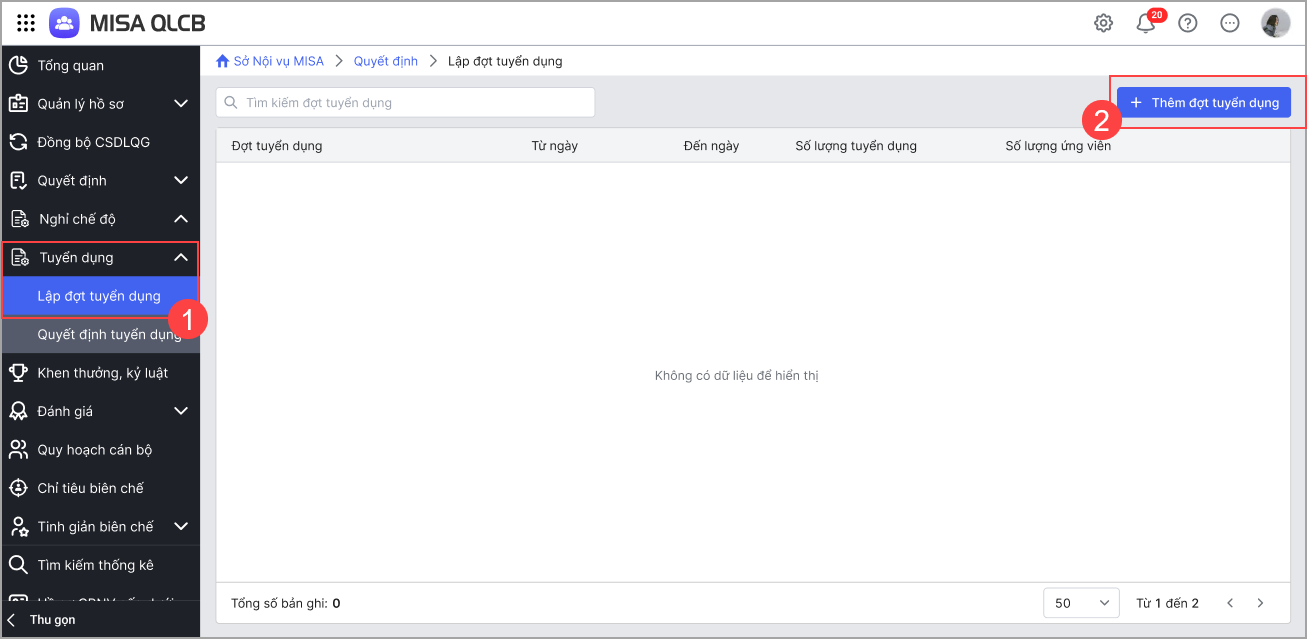Viewport: 1307px width, 639px height.
Task: Open the help question mark icon
Action: point(1188,23)
